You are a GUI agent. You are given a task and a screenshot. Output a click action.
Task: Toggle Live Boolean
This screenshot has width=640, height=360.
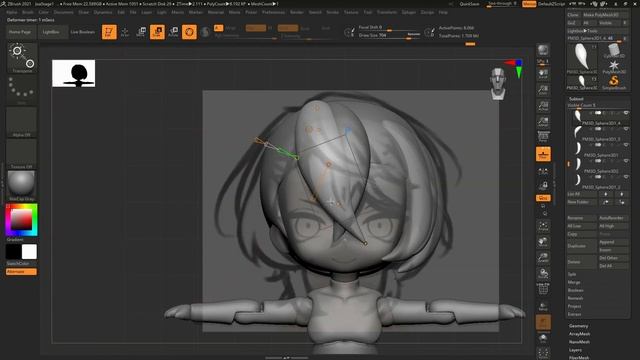pos(82,32)
